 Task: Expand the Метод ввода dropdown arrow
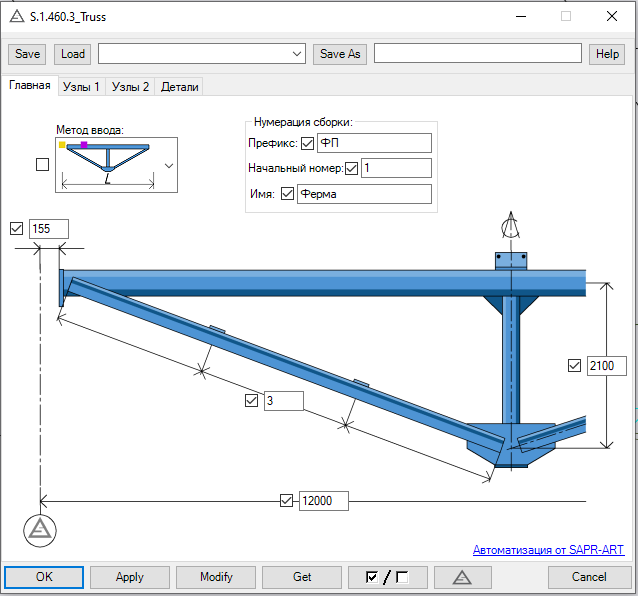click(x=168, y=165)
